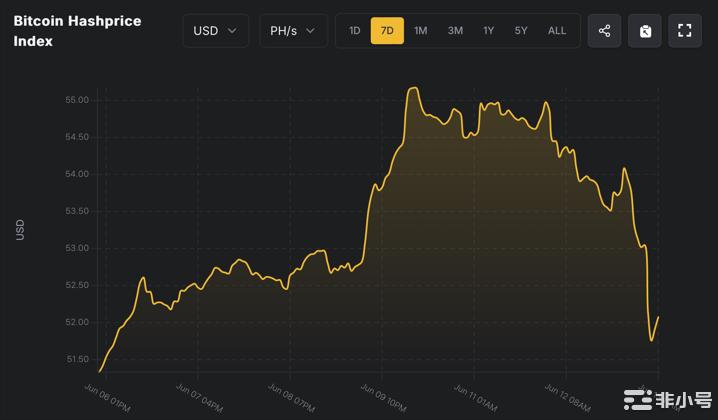Click the 52.50 y-axis label
The width and height of the screenshot is (718, 420).
click(x=77, y=285)
